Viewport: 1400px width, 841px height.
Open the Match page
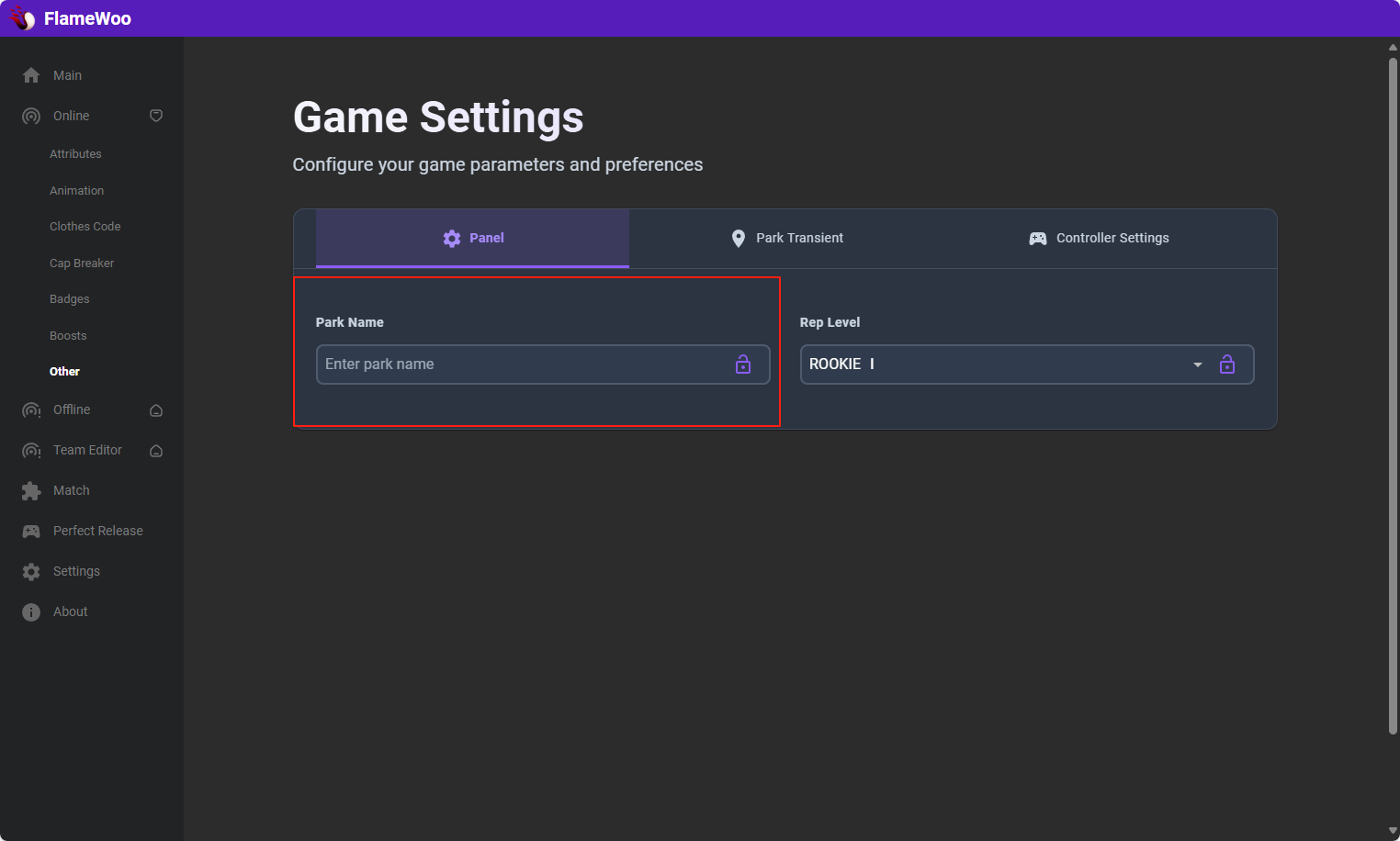tap(71, 490)
